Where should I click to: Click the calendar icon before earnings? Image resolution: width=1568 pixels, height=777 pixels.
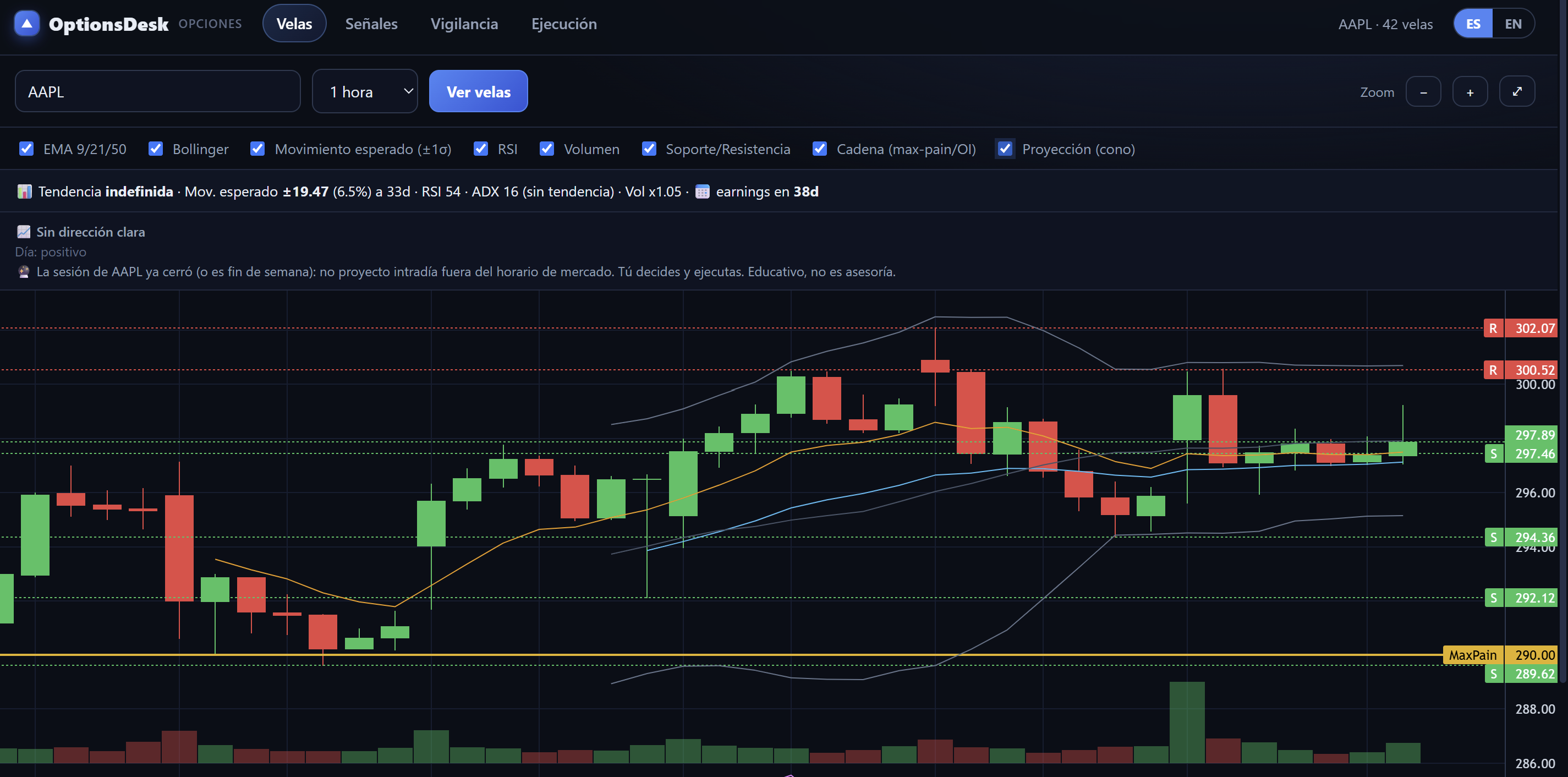(703, 192)
